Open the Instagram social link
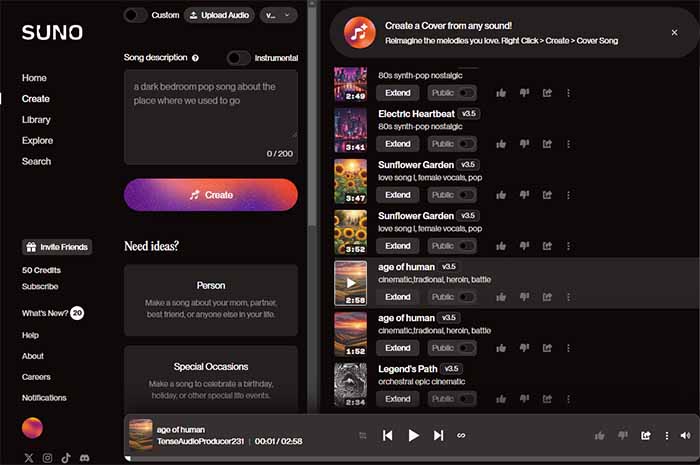 47,458
